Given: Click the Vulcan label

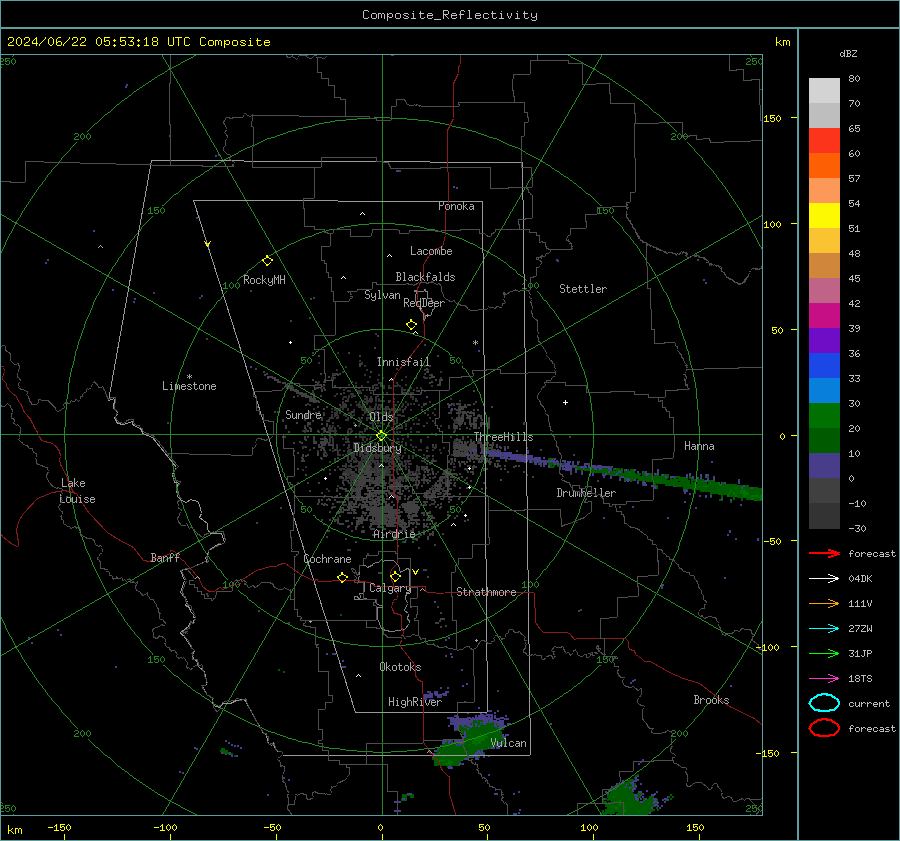Looking at the screenshot, I should pyautogui.click(x=509, y=743).
